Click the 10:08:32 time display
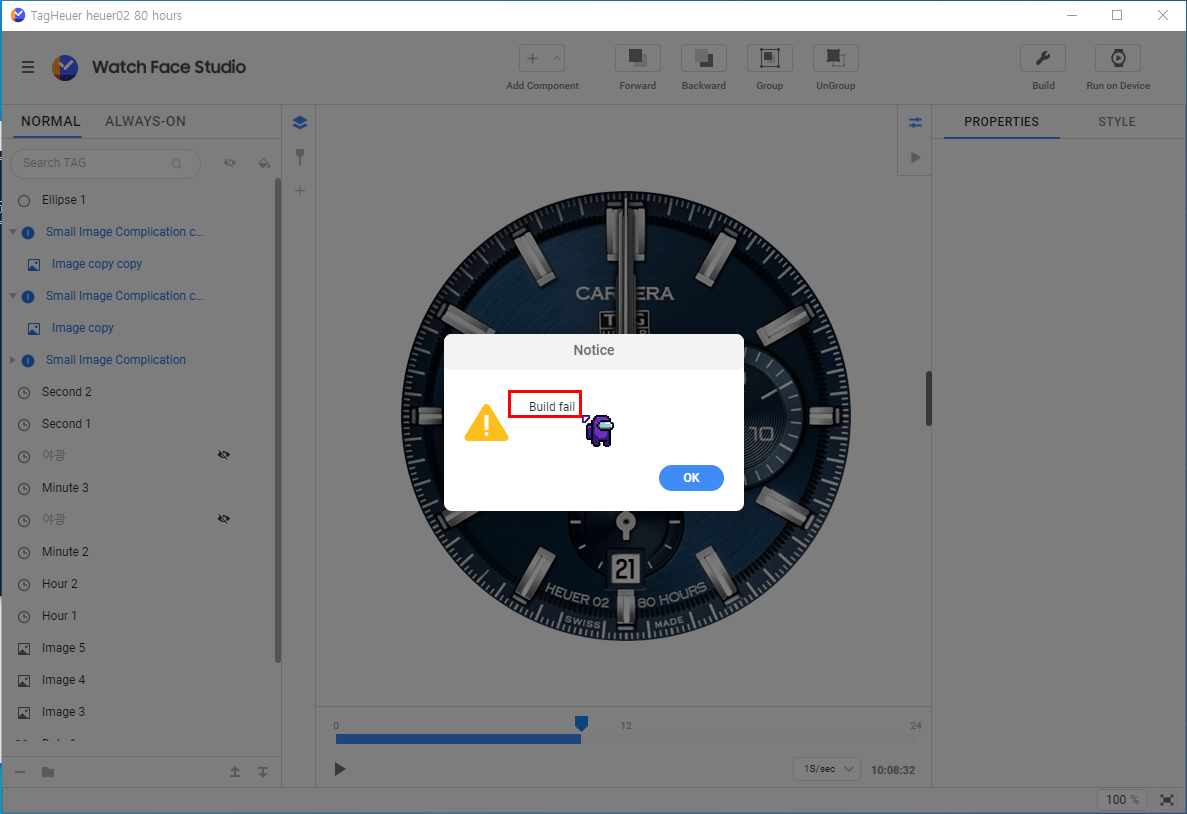Screen dimensions: 1187x814 pyautogui.click(x=893, y=770)
